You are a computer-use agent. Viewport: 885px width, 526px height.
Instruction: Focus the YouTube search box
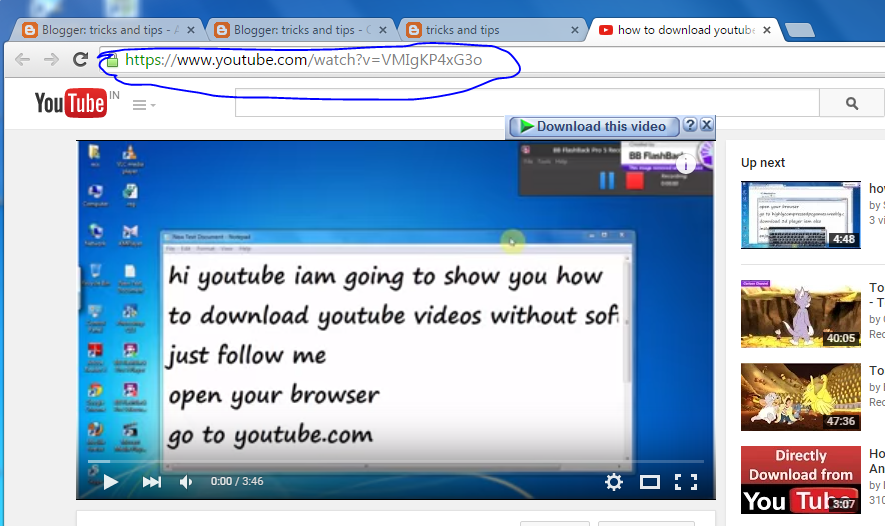click(x=527, y=103)
